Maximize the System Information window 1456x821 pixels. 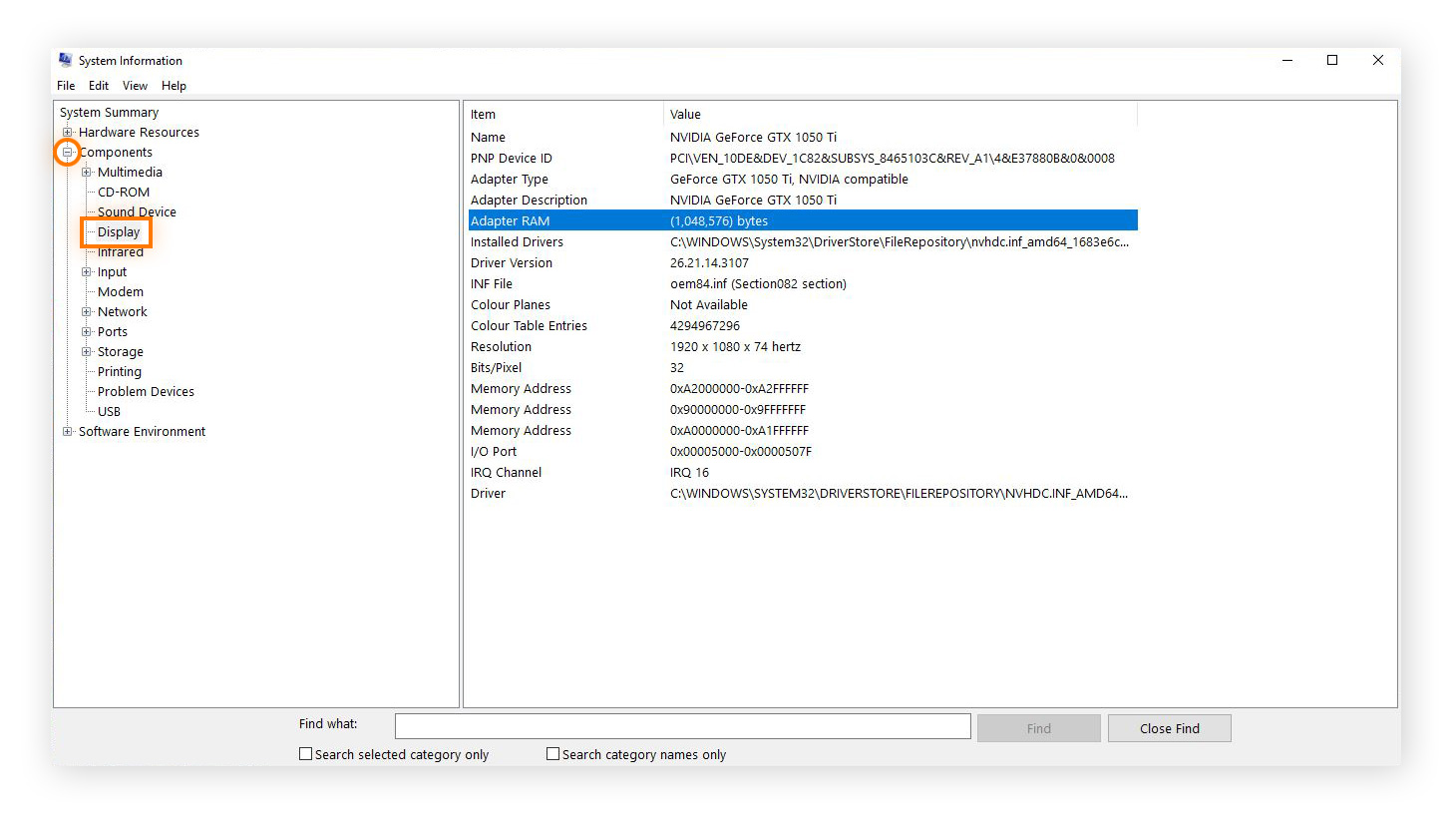tap(1332, 60)
